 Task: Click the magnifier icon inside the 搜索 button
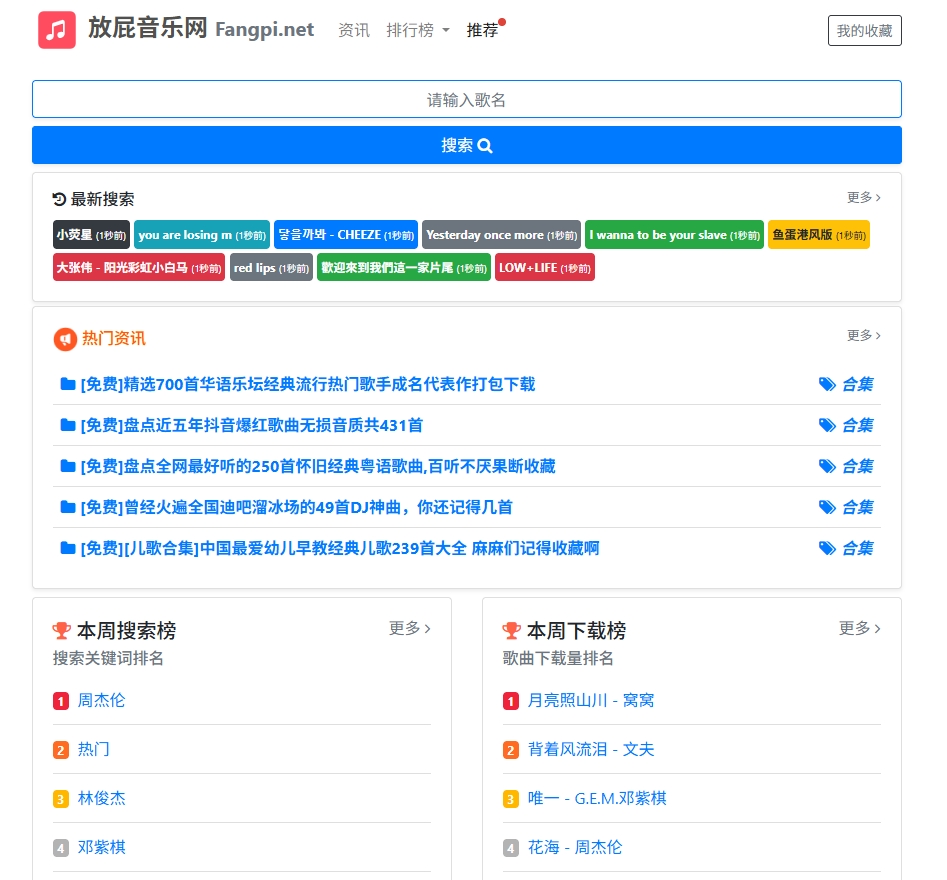[485, 145]
